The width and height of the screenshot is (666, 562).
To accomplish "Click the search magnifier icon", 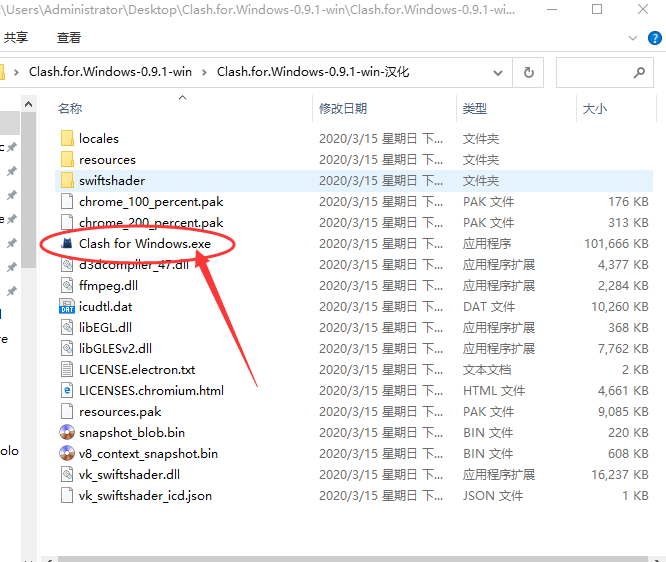I will coord(639,73).
